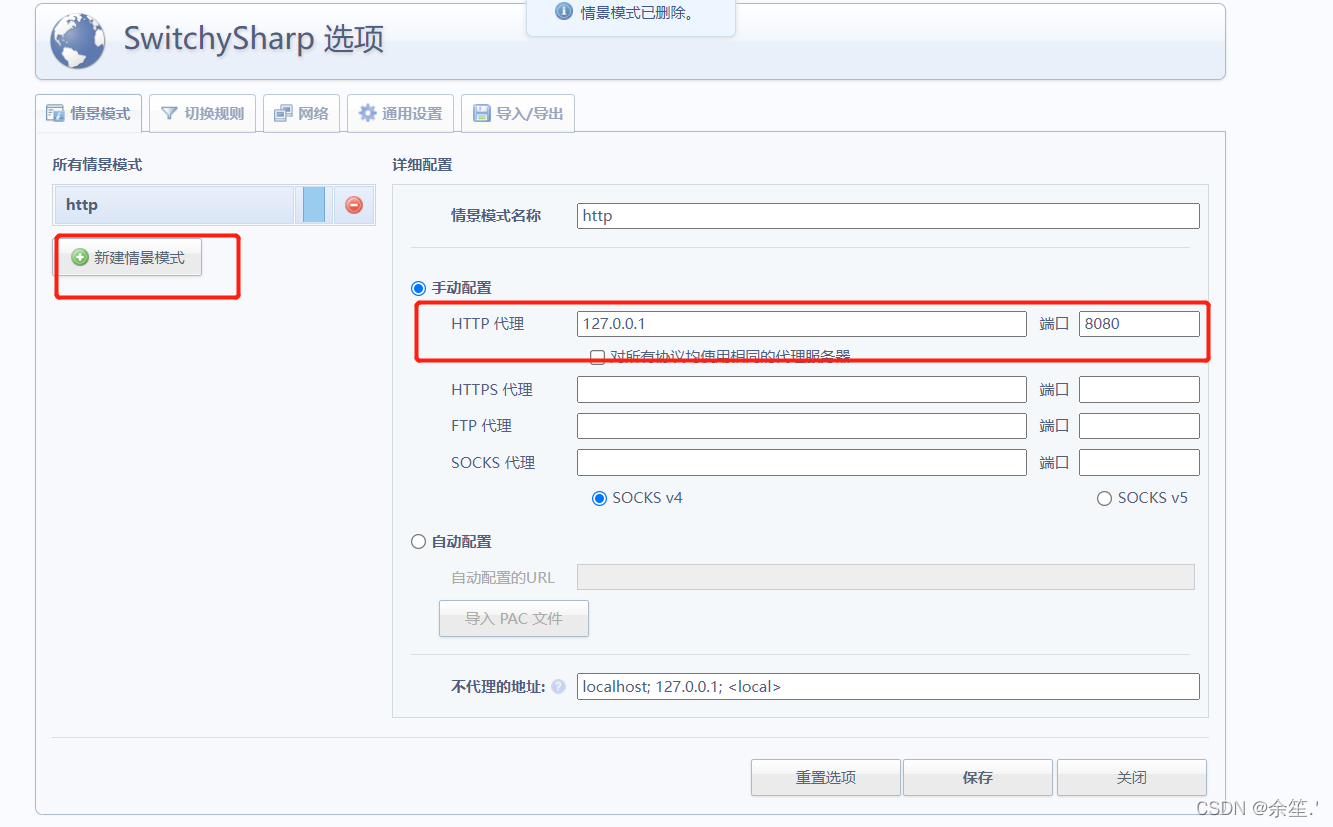
Task: Switch to the 切换规则 tab
Action: click(203, 113)
